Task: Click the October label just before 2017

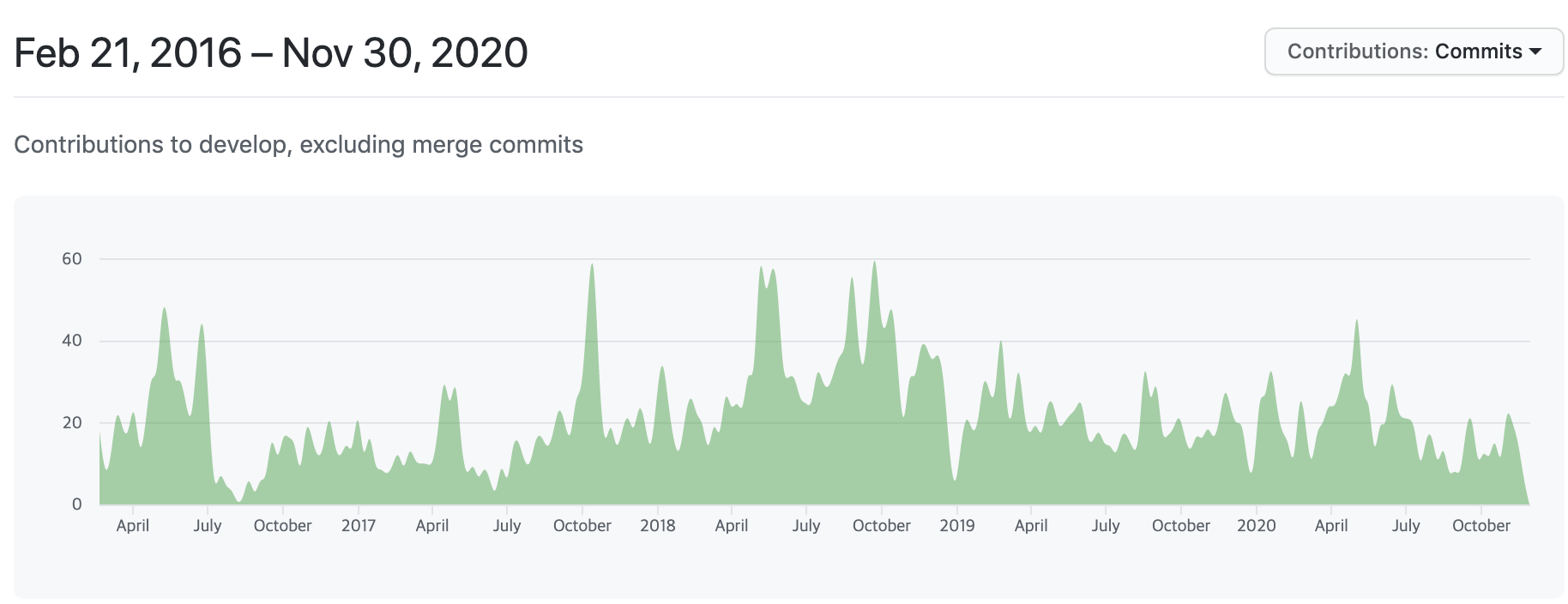Action: pos(283,525)
